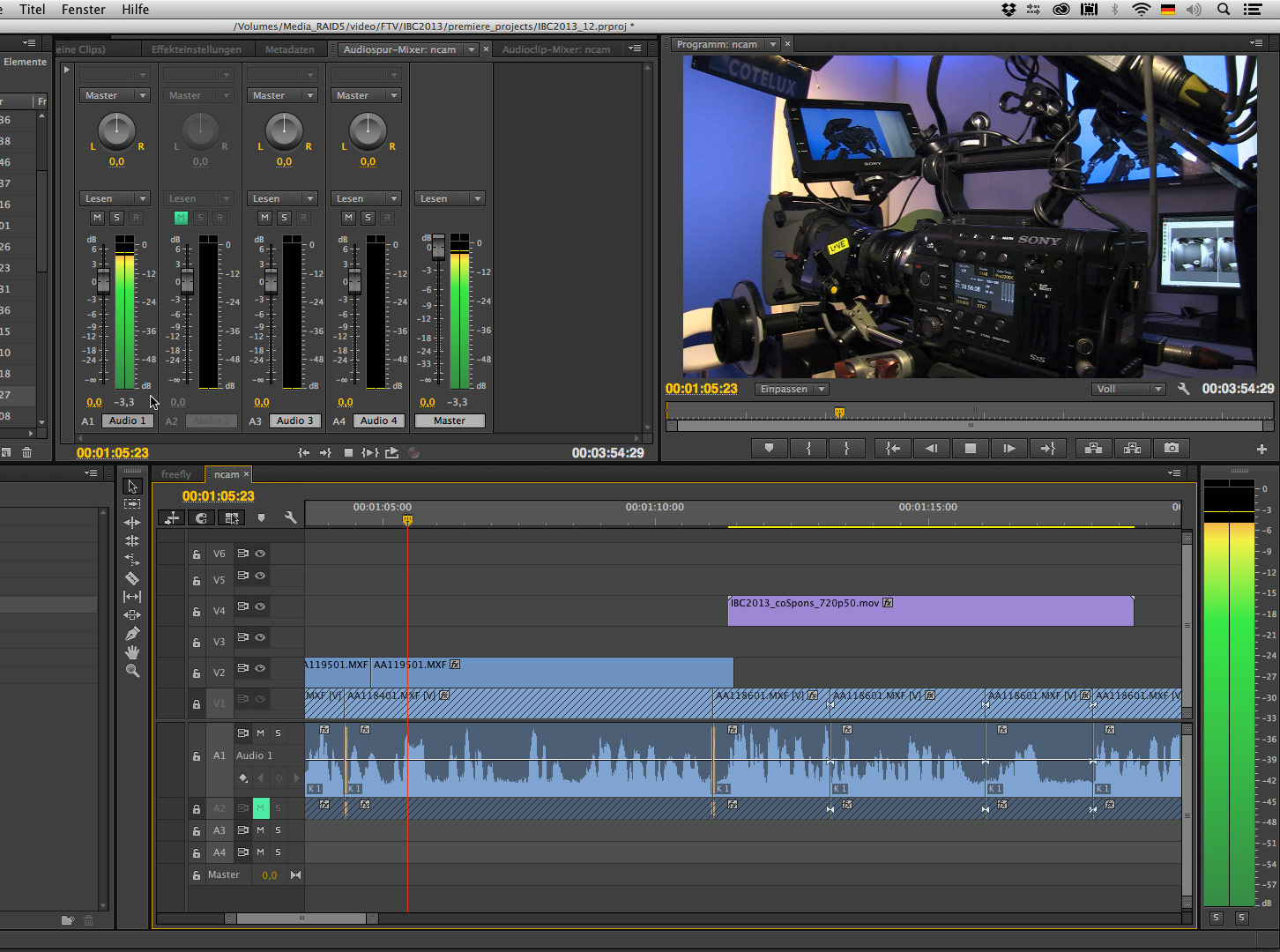Unmute track A2 in the timeline
The image size is (1280, 952).
260,807
